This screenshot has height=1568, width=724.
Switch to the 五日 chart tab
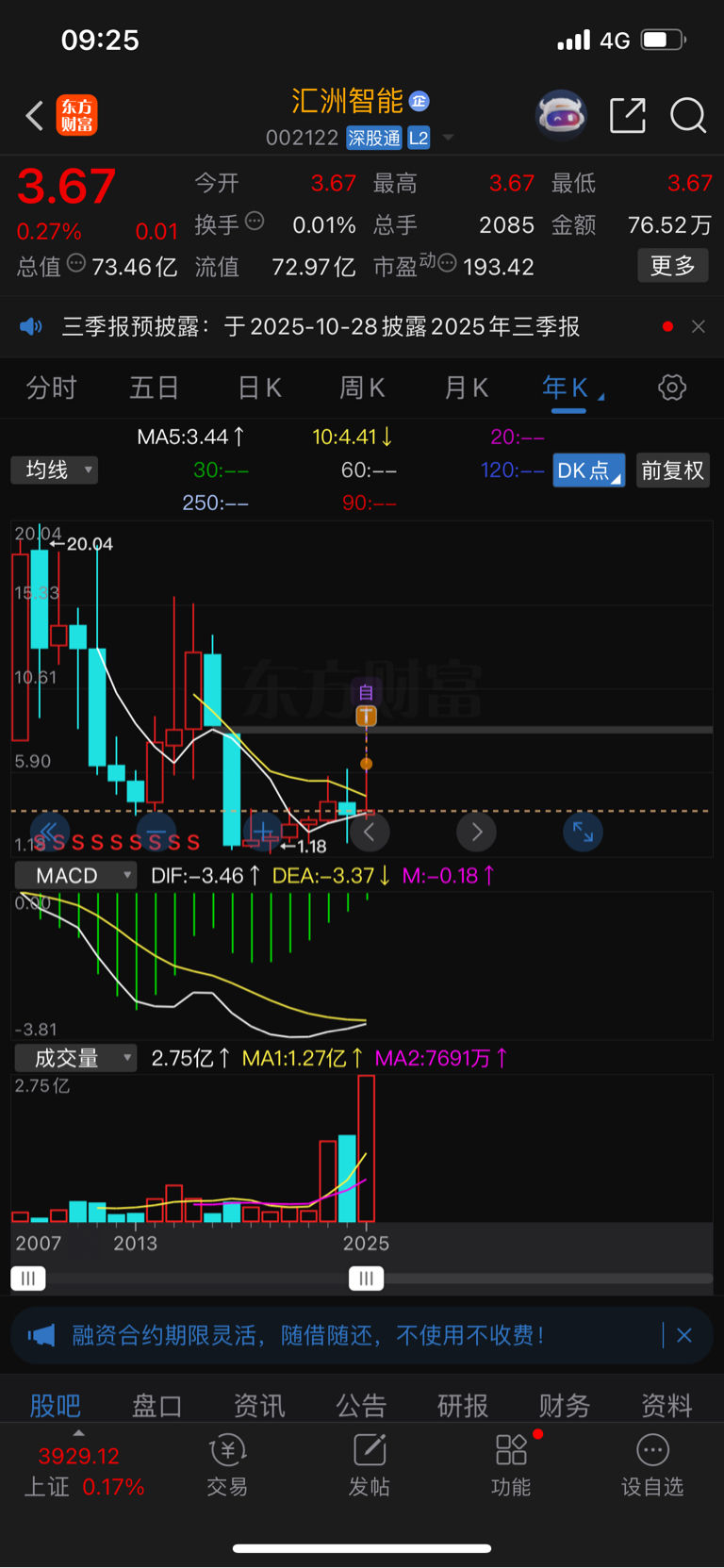pos(154,388)
